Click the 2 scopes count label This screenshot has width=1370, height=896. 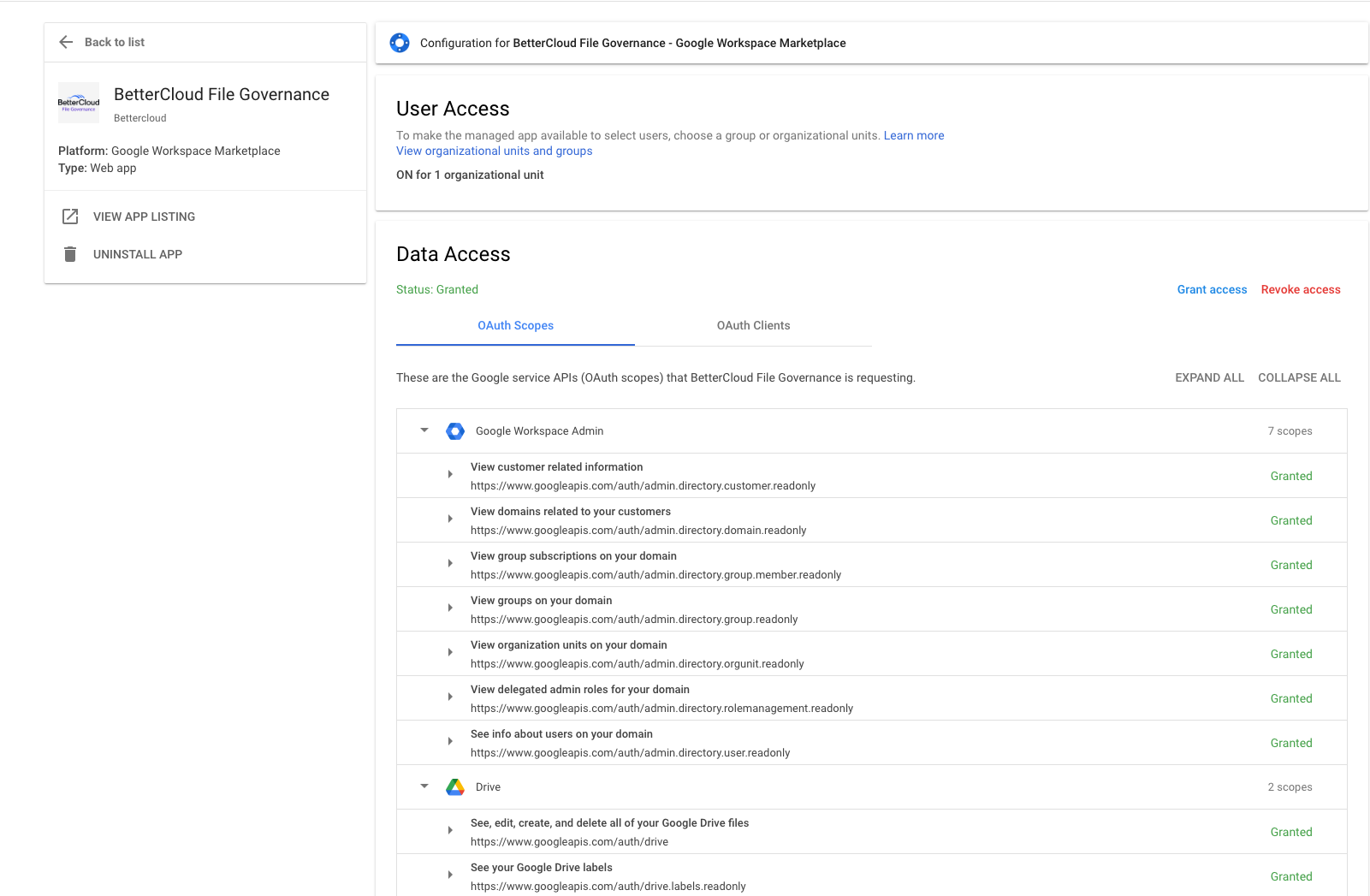pos(1290,786)
